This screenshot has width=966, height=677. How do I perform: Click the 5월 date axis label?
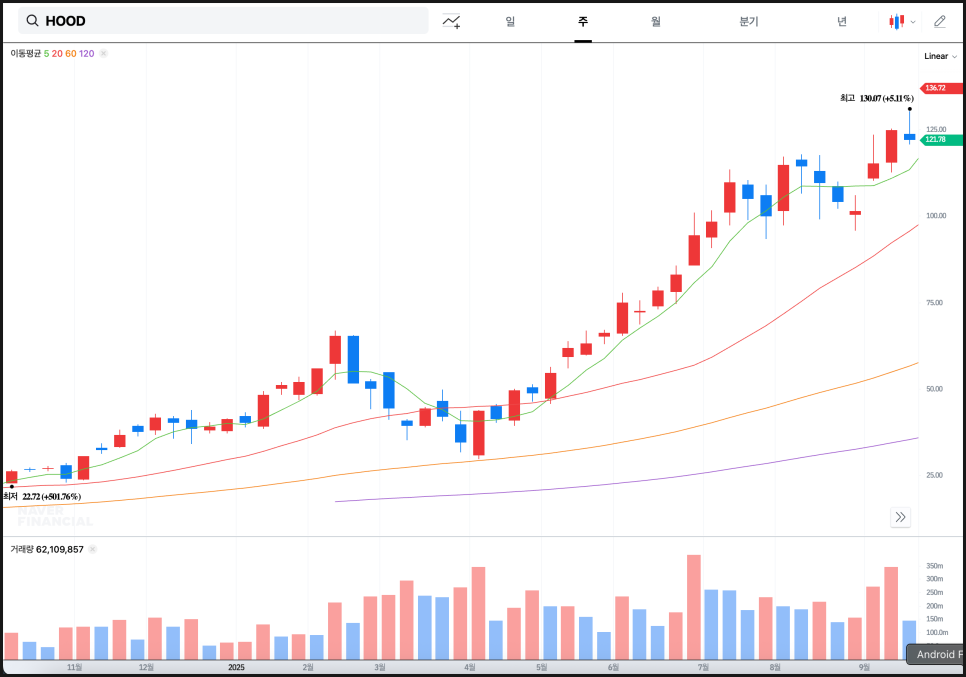(542, 667)
